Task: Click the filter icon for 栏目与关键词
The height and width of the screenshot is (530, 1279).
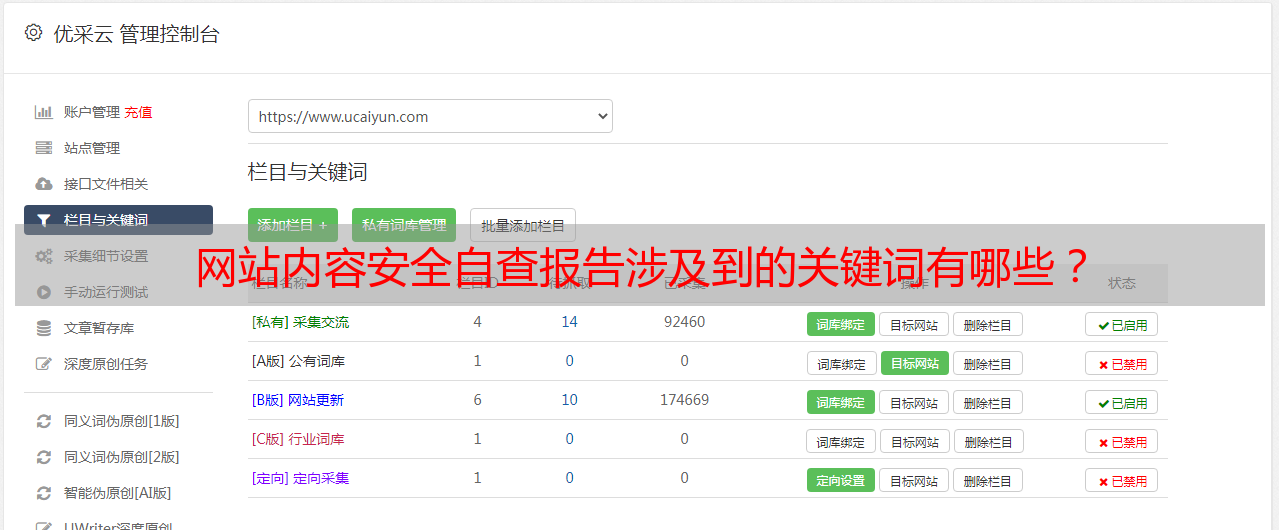Action: (44, 220)
